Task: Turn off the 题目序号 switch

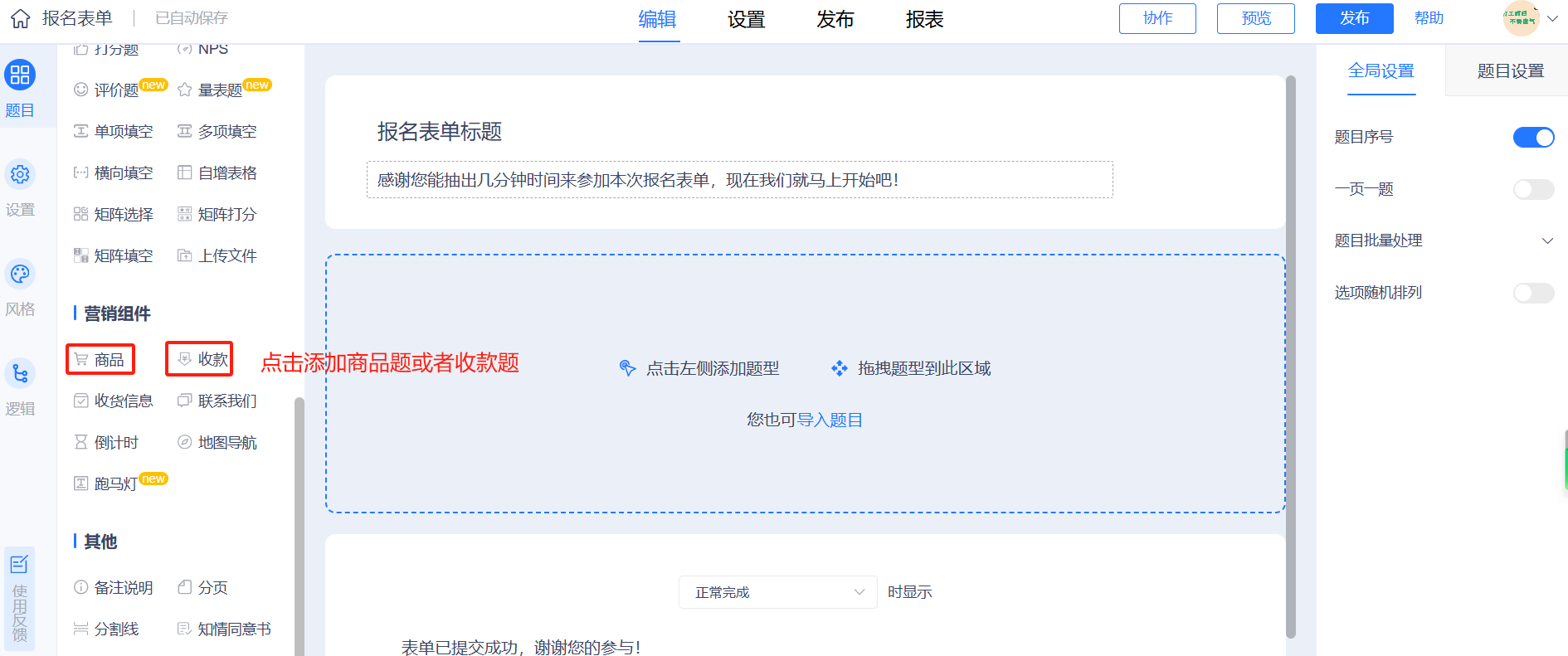Action: (1533, 138)
